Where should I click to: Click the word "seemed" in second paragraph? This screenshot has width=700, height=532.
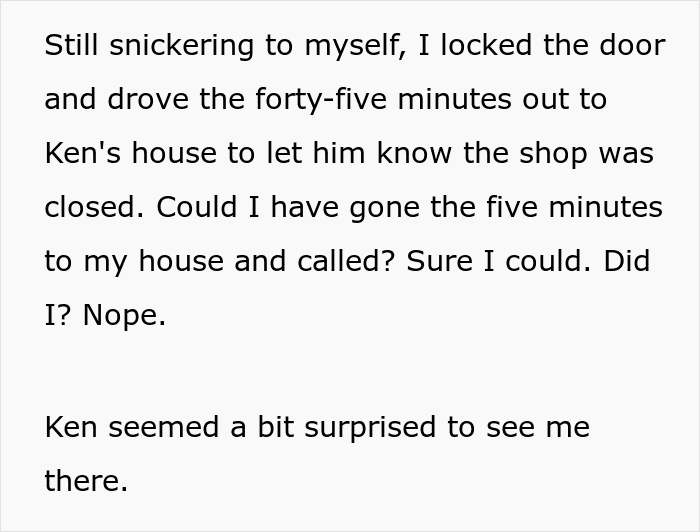click(x=153, y=427)
